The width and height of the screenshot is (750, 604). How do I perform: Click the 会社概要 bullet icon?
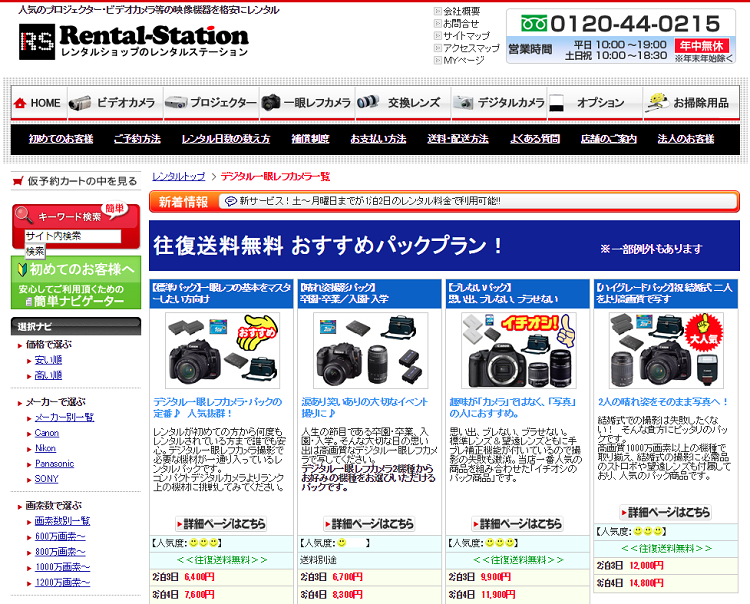438,11
